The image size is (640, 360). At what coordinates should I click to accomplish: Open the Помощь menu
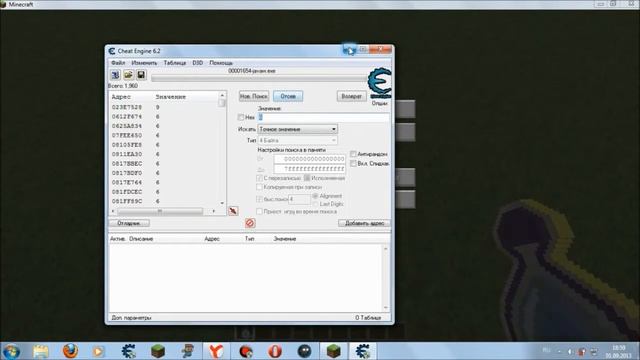click(x=221, y=63)
